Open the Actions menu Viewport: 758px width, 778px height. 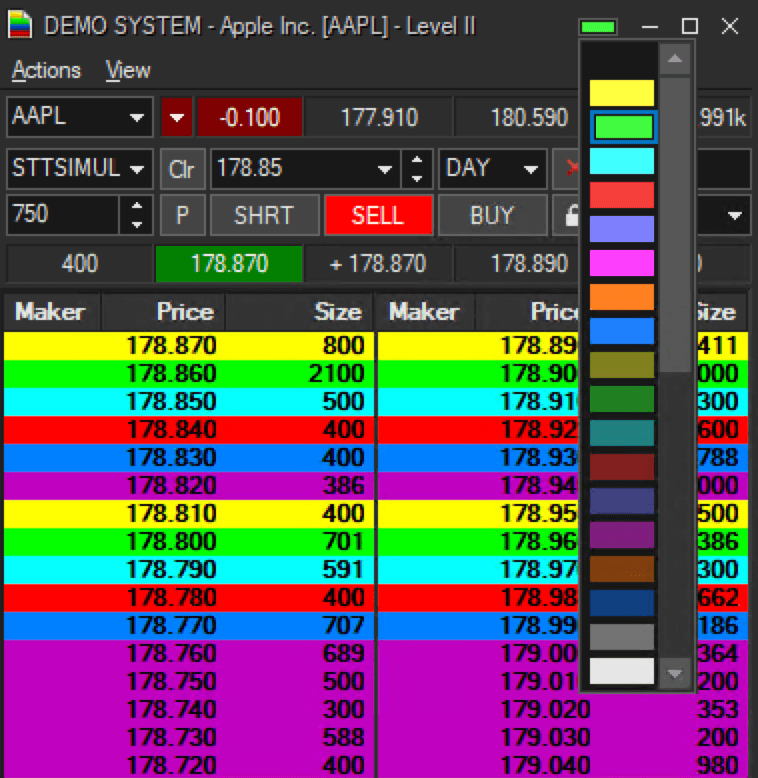[x=46, y=70]
